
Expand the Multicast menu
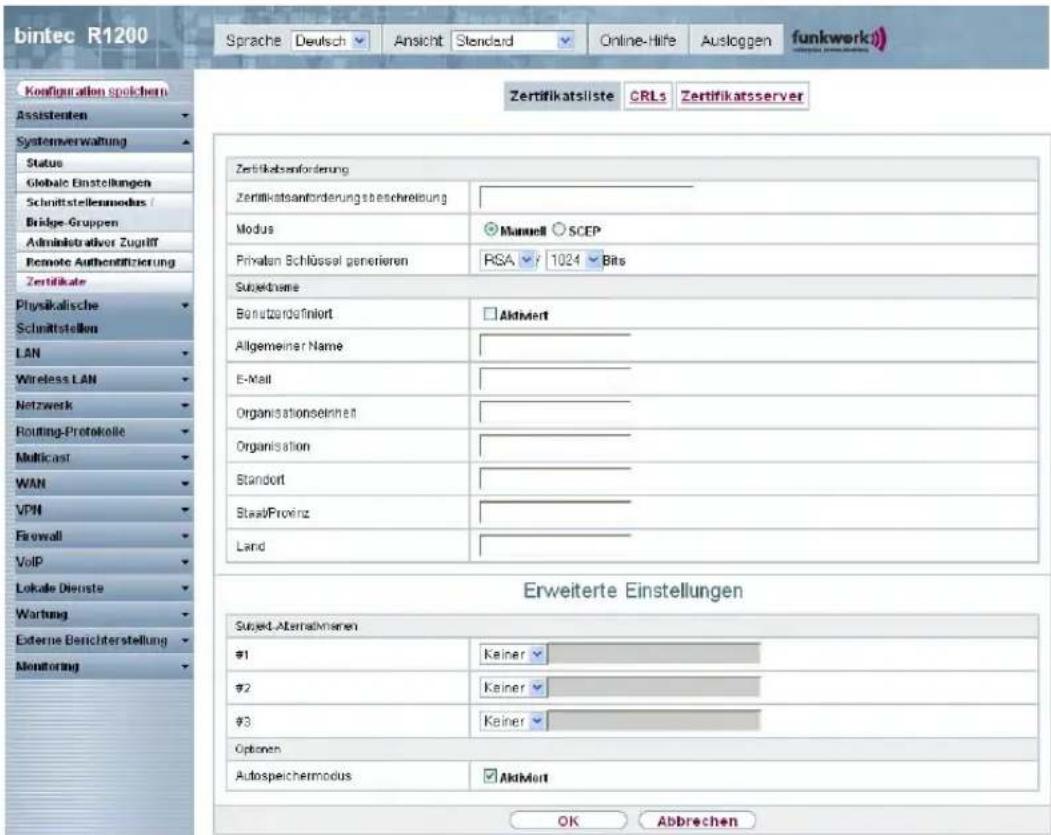tap(103, 458)
